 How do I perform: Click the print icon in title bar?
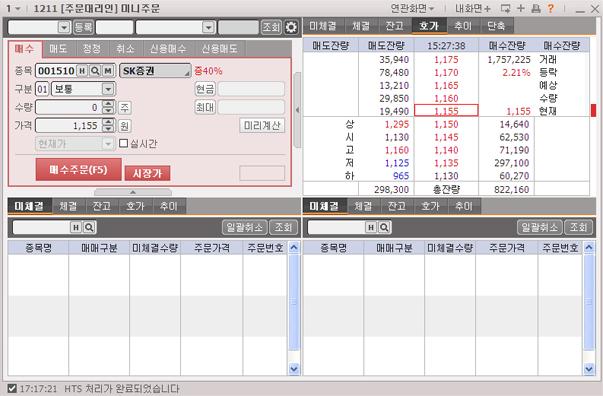click(x=536, y=8)
